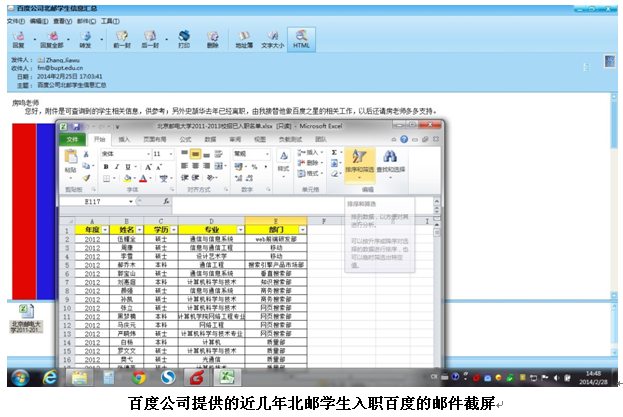Open 查找和选择 (Find & Select)
The height and width of the screenshot is (417, 623).
(391, 165)
